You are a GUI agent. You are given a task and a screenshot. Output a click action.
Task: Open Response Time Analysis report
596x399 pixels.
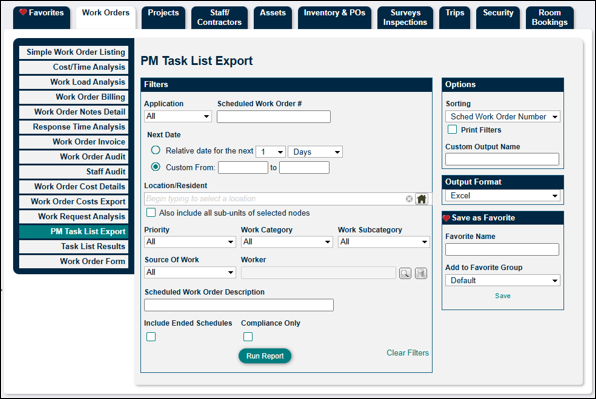pyautogui.click(x=74, y=127)
